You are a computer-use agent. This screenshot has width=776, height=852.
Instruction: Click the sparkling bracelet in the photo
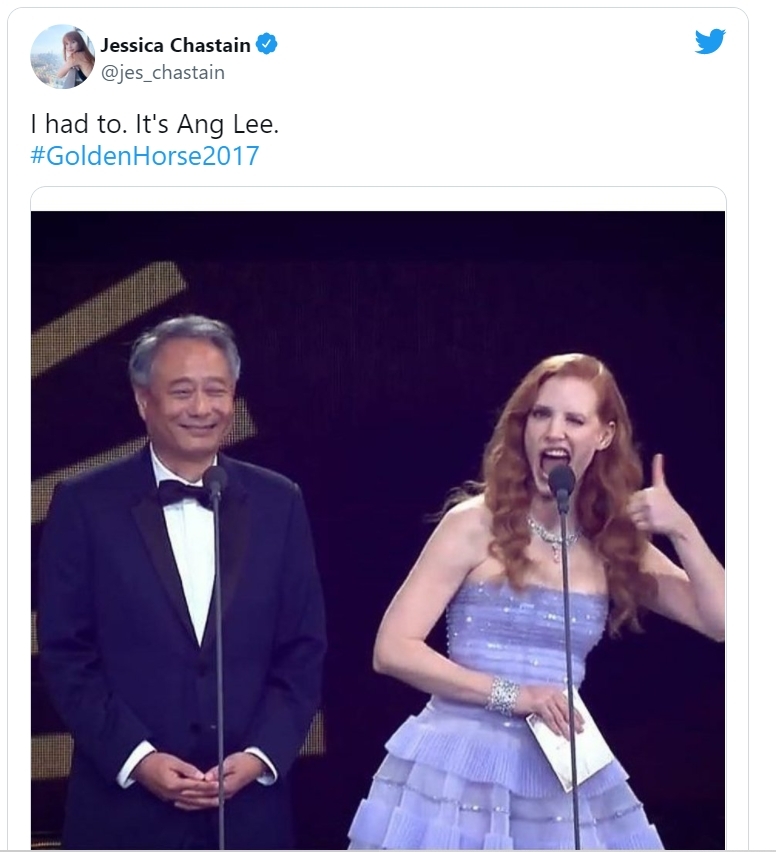coord(503,693)
